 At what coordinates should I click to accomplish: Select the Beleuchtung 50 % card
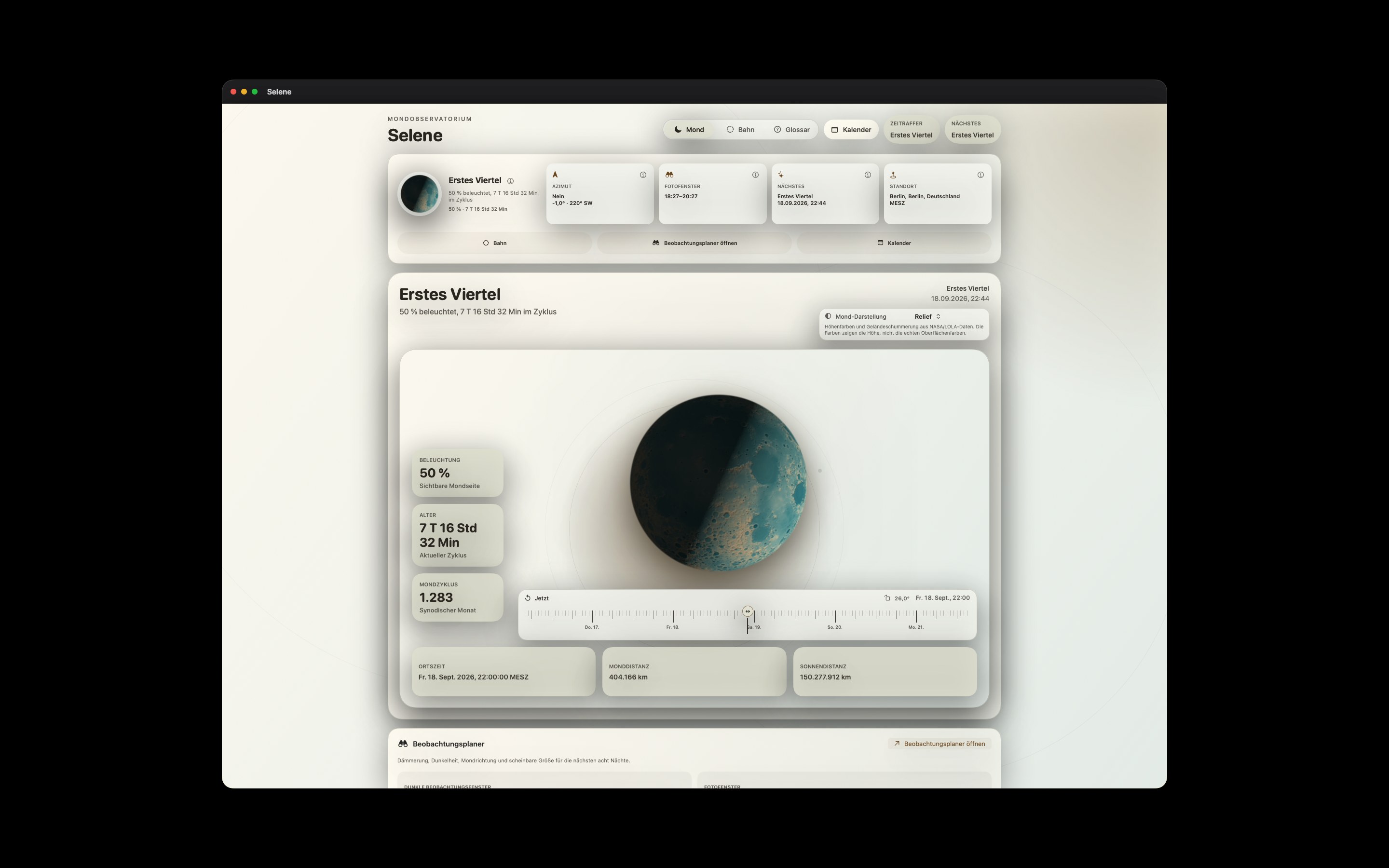[457, 473]
